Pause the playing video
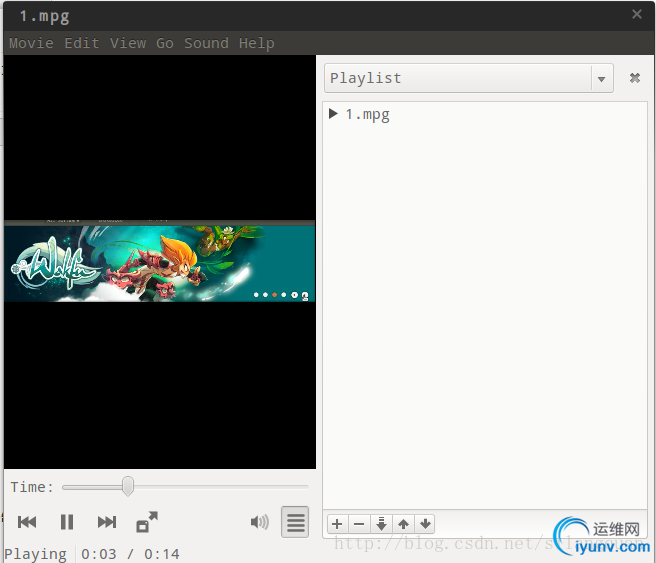The image size is (656, 563). [x=67, y=522]
